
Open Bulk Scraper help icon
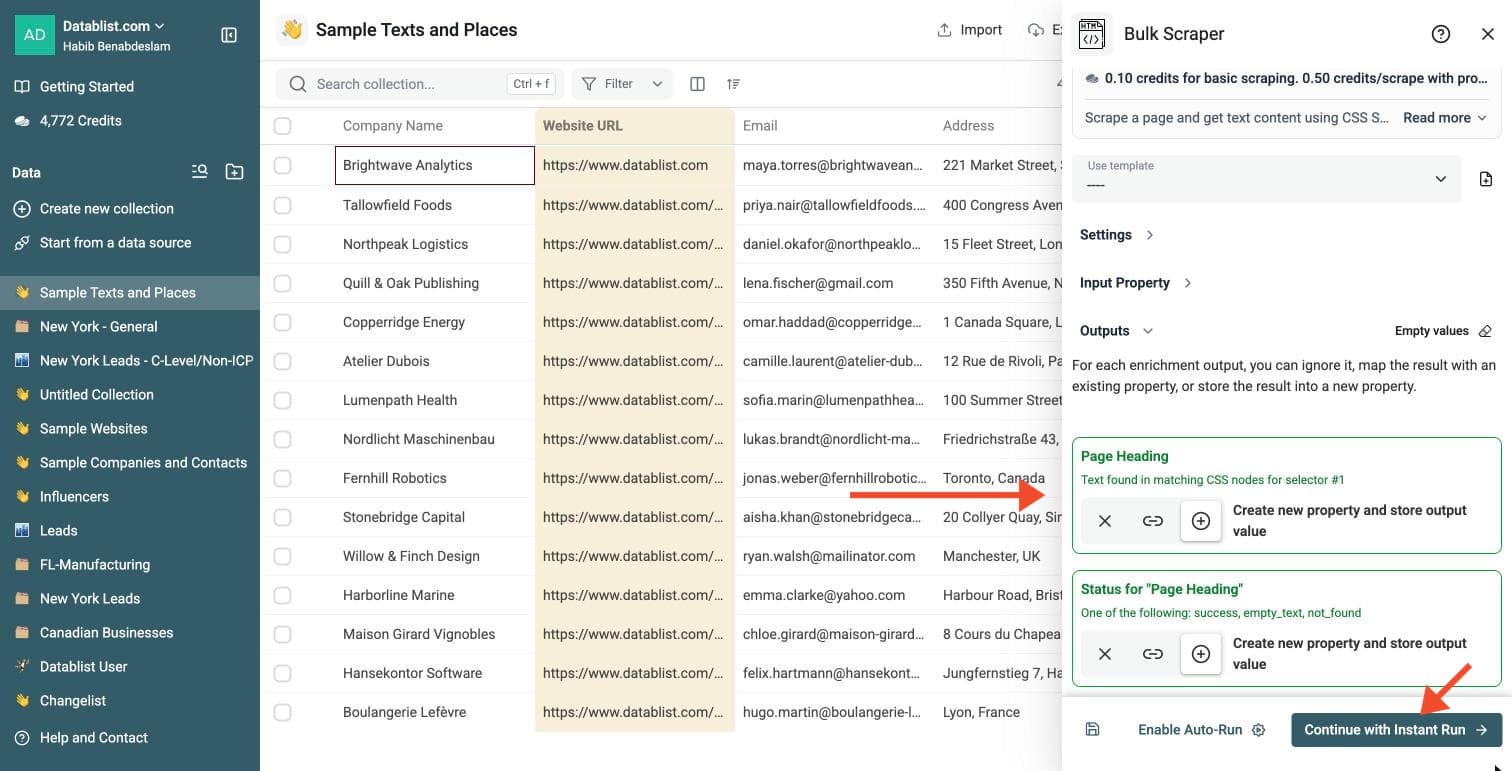click(1441, 34)
